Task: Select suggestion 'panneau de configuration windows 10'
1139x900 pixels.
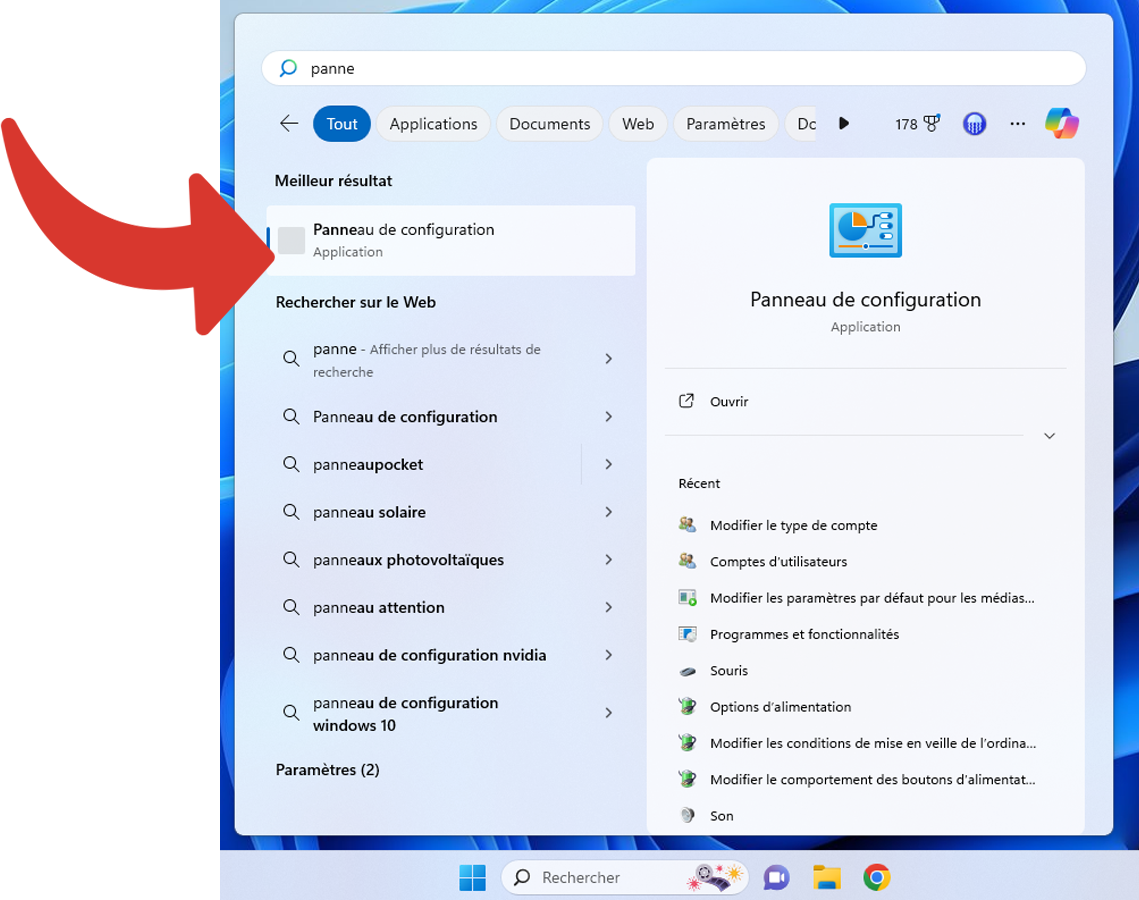Action: 405,713
